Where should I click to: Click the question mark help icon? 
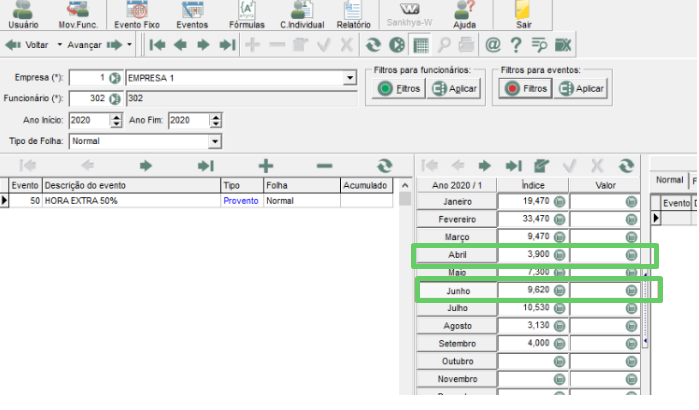(516, 45)
